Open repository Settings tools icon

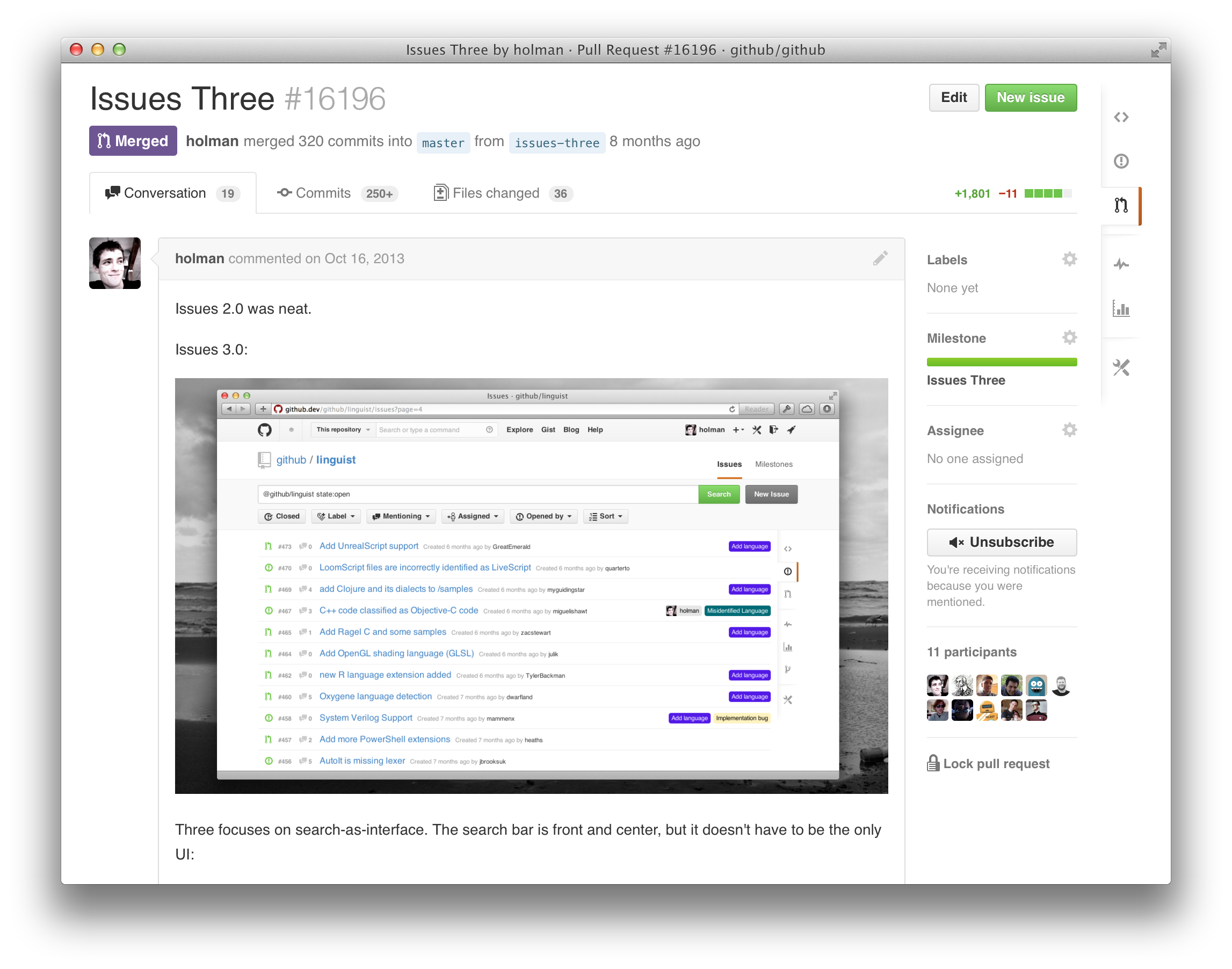1121,367
